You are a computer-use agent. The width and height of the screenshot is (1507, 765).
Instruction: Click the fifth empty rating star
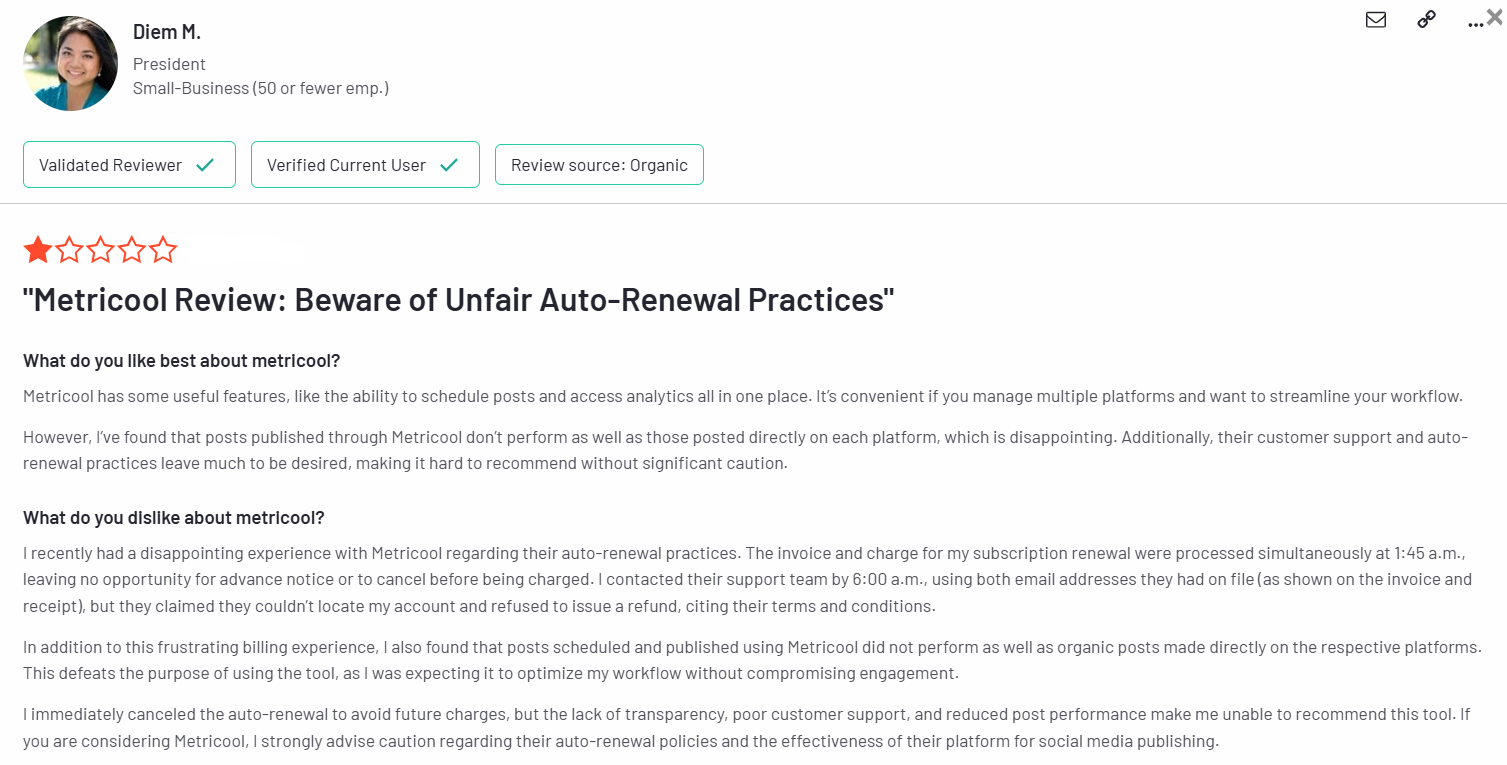(x=162, y=249)
